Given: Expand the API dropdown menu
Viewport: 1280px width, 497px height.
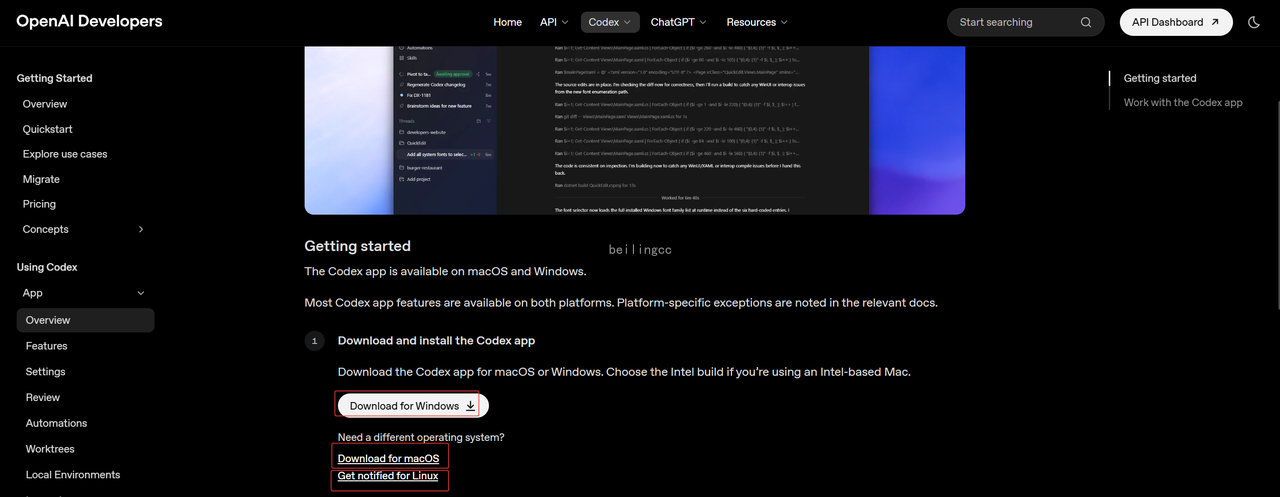Looking at the screenshot, I should click(554, 22).
